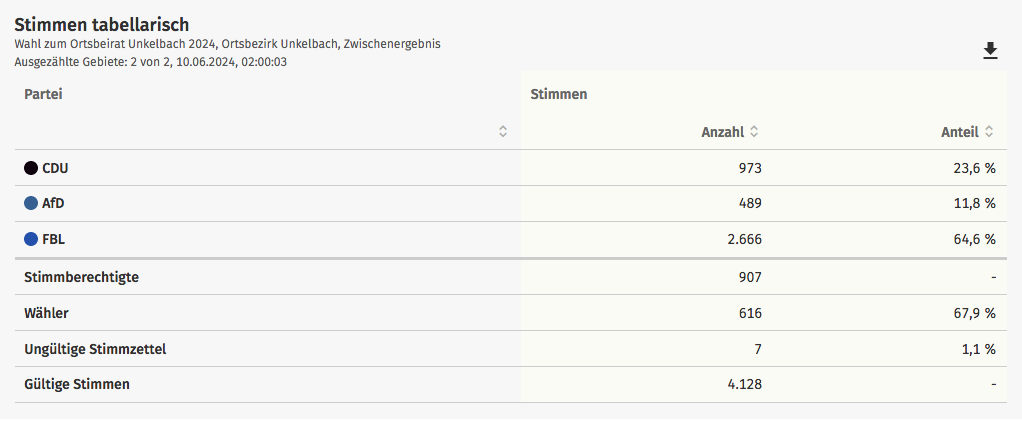Sort by Anteil sort arrows

click(x=989, y=132)
